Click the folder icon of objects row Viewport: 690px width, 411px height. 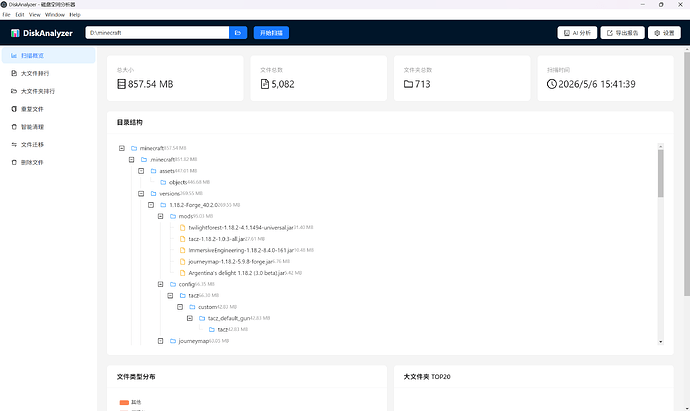click(x=163, y=182)
